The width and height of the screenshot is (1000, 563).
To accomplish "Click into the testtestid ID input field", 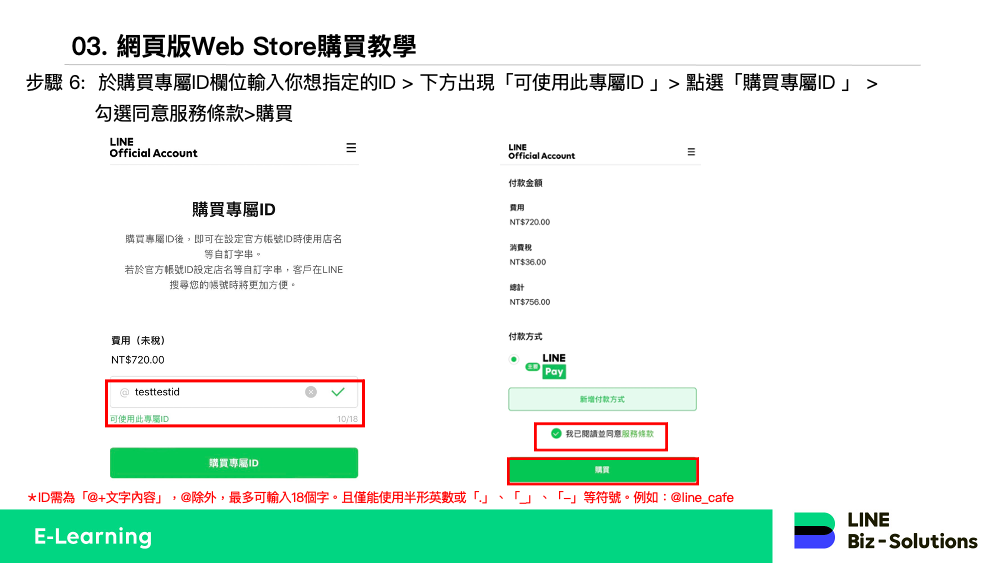I will 215,392.
